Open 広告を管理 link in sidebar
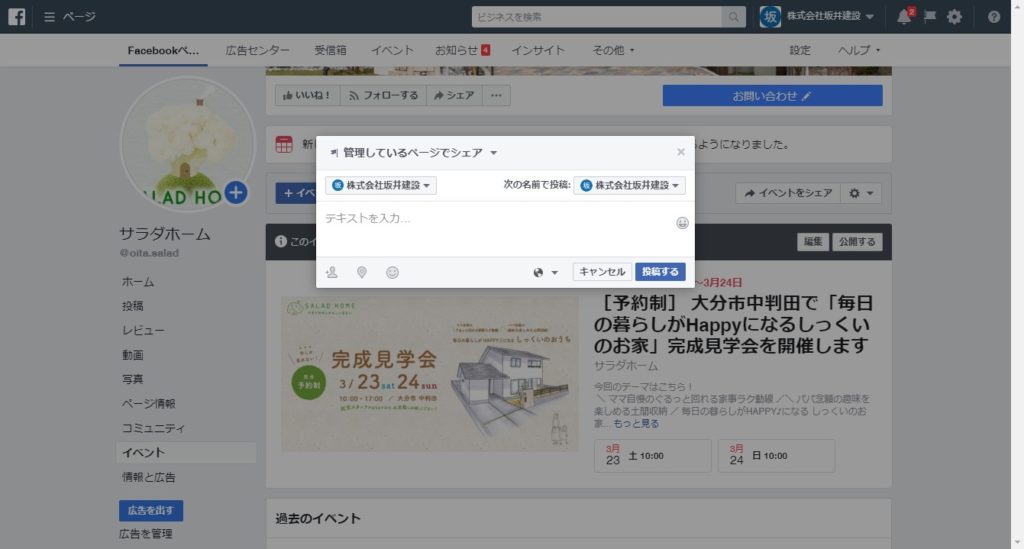Viewport: 1024px width, 549px height. click(x=146, y=534)
